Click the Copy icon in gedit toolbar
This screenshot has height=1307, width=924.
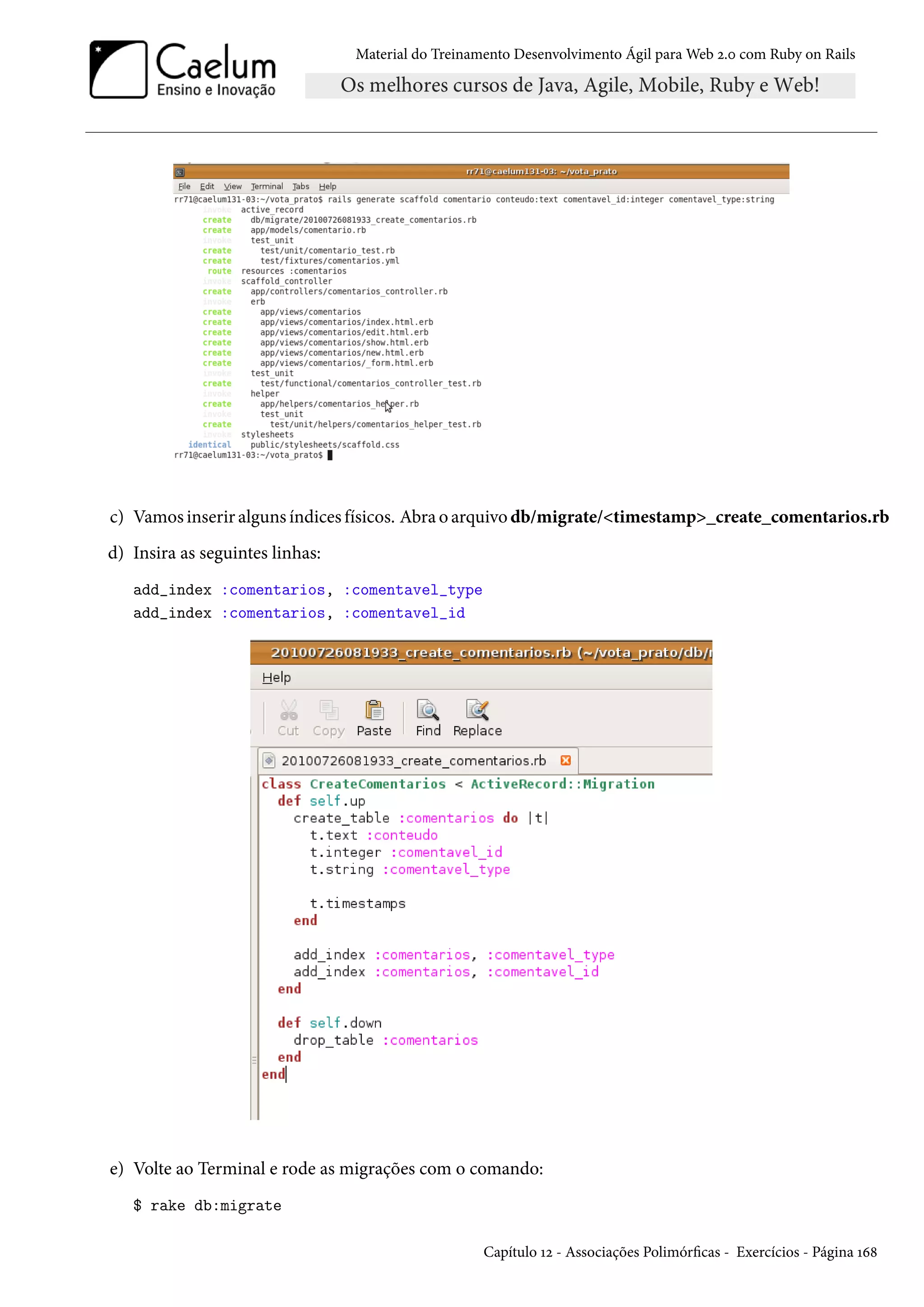[x=329, y=710]
